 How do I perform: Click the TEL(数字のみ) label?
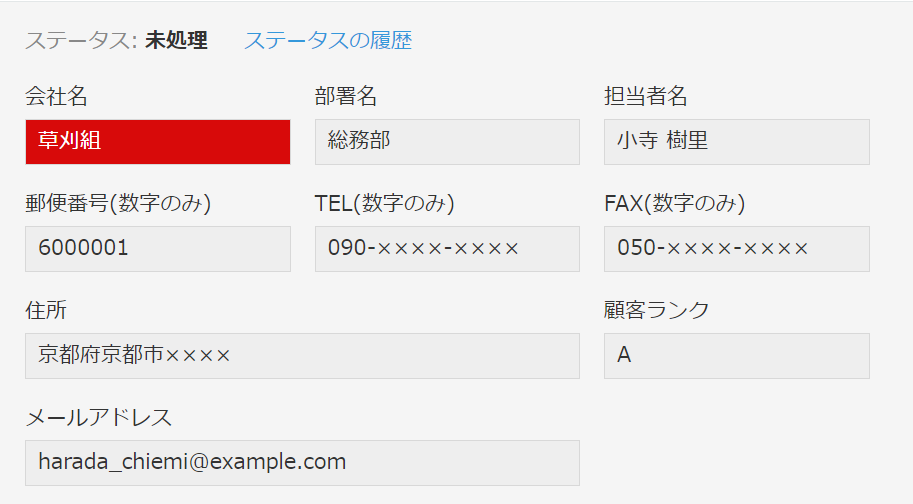tap(384, 203)
